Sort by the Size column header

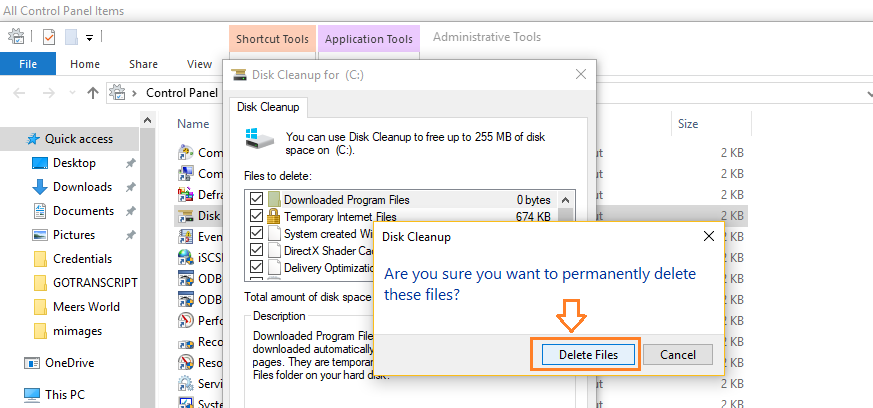click(x=688, y=124)
